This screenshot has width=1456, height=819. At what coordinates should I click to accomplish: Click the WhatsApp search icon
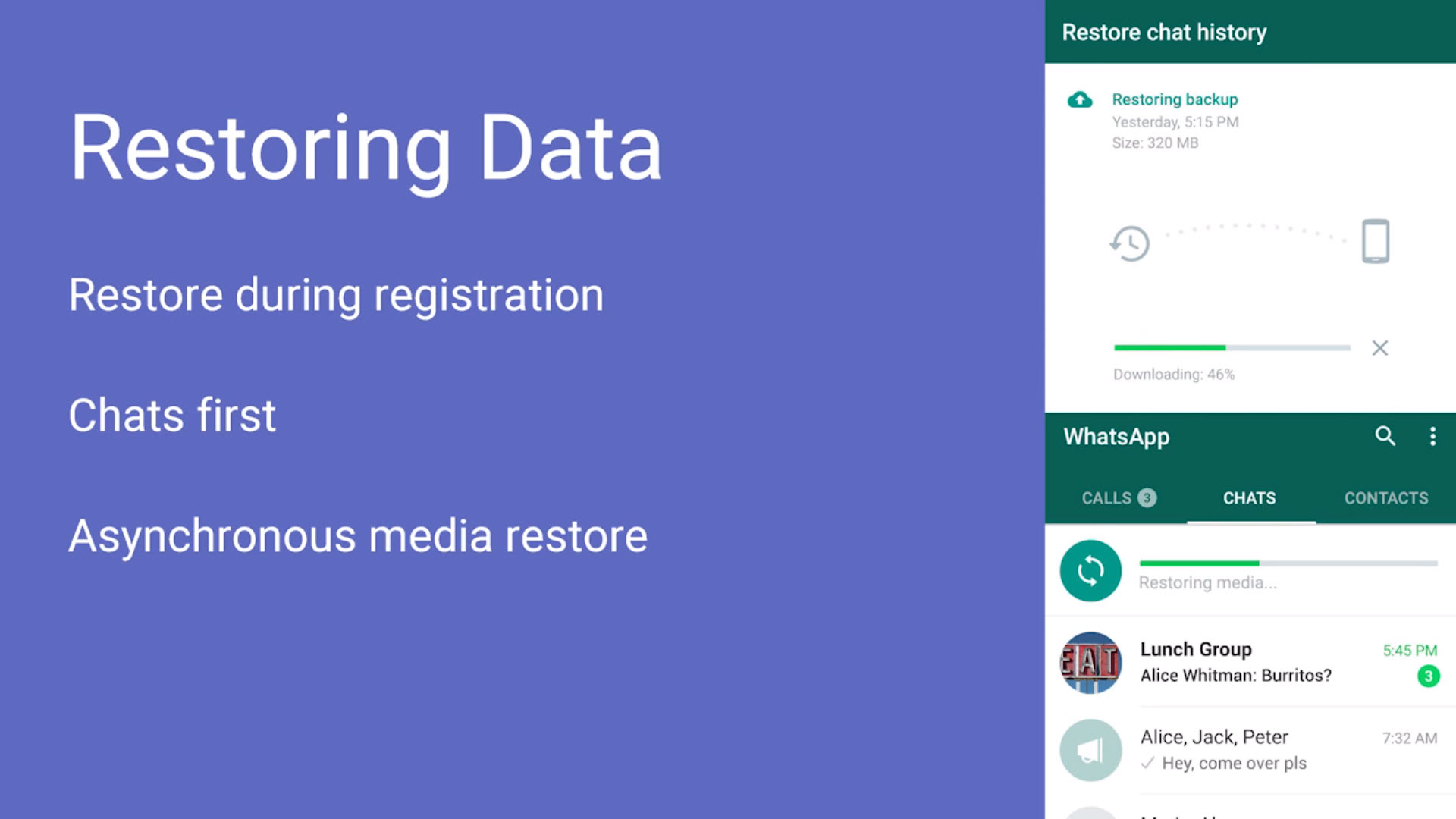pos(1385,435)
